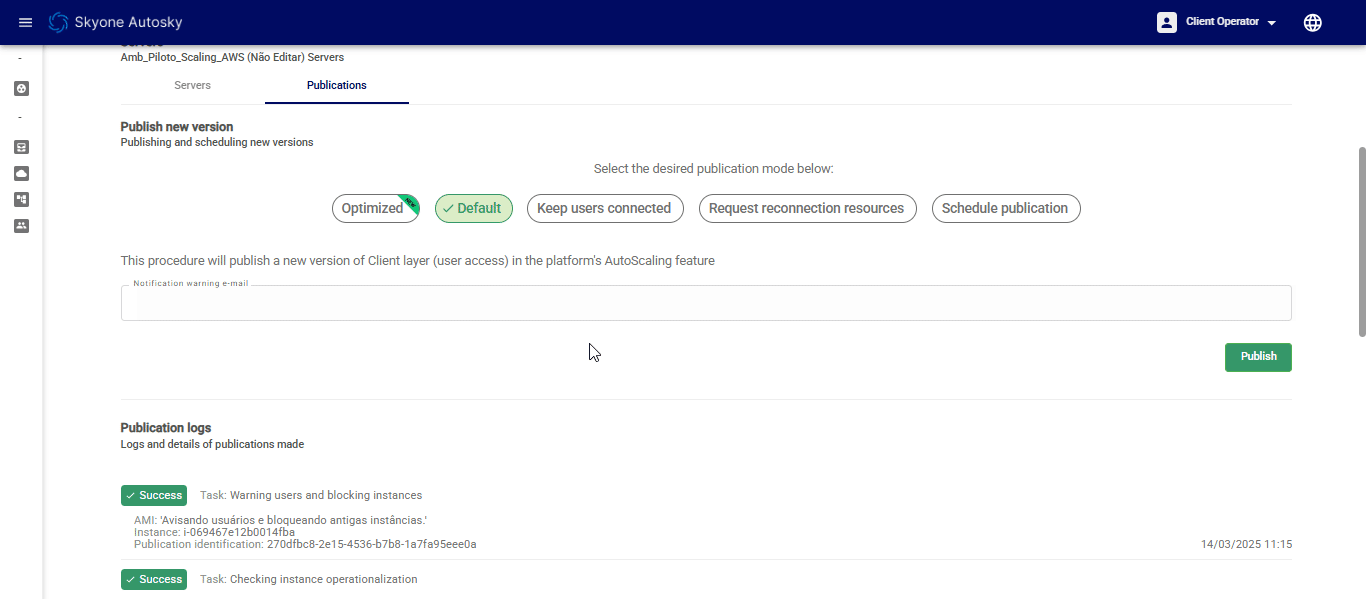The width and height of the screenshot is (1366, 599).
Task: Expand the Client Operator dropdown arrow
Action: (1272, 23)
